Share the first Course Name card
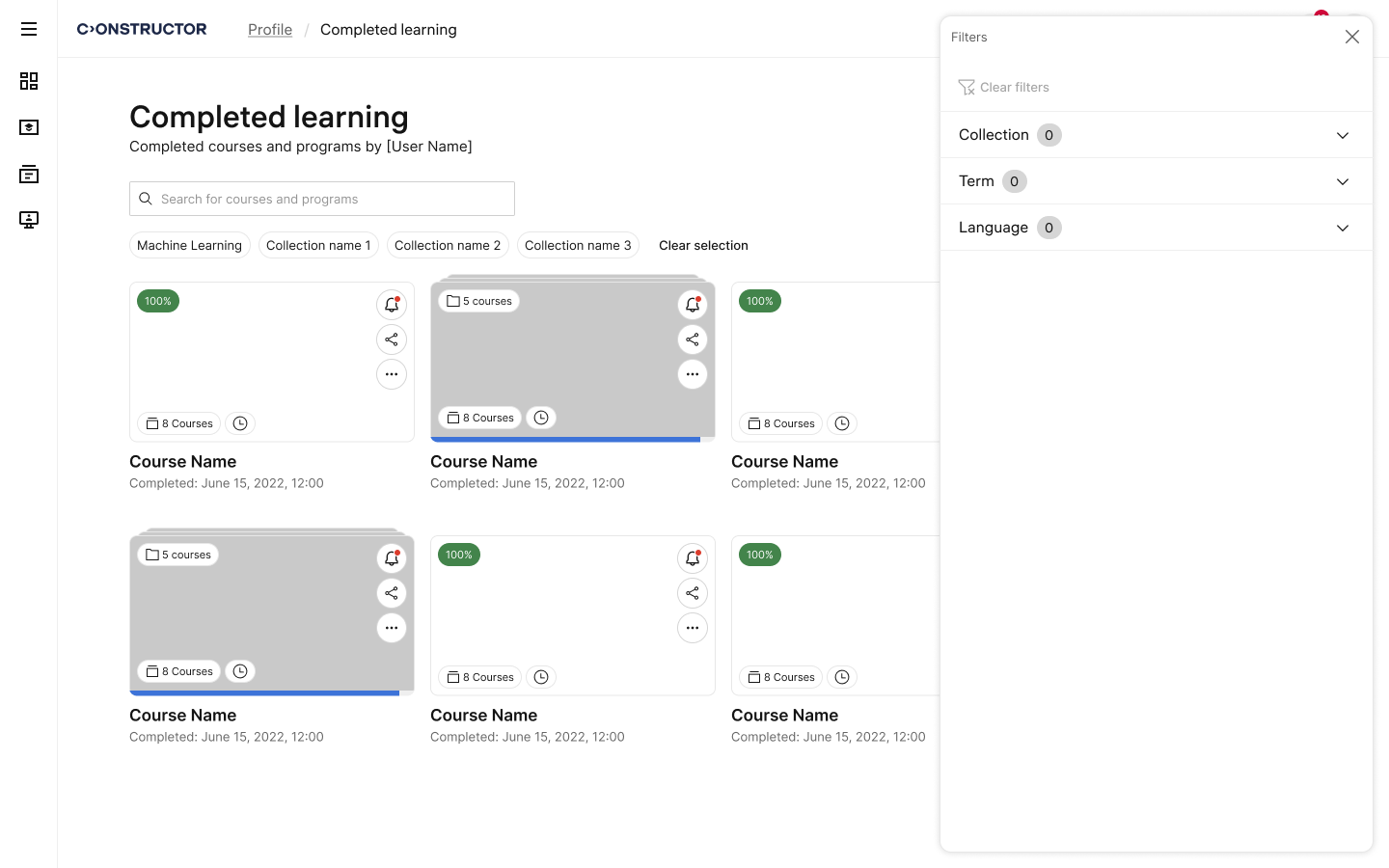The image size is (1389, 868). [x=392, y=339]
